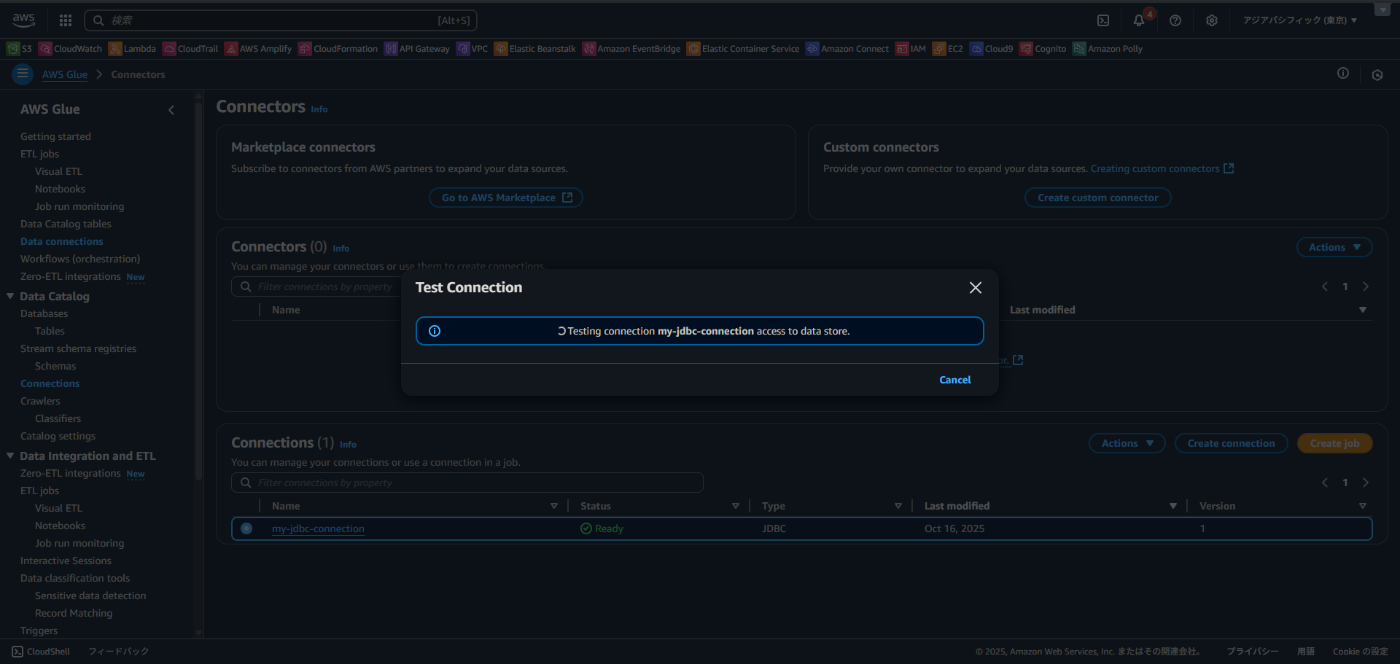Open EC2 favorite shortcut

point(948,48)
